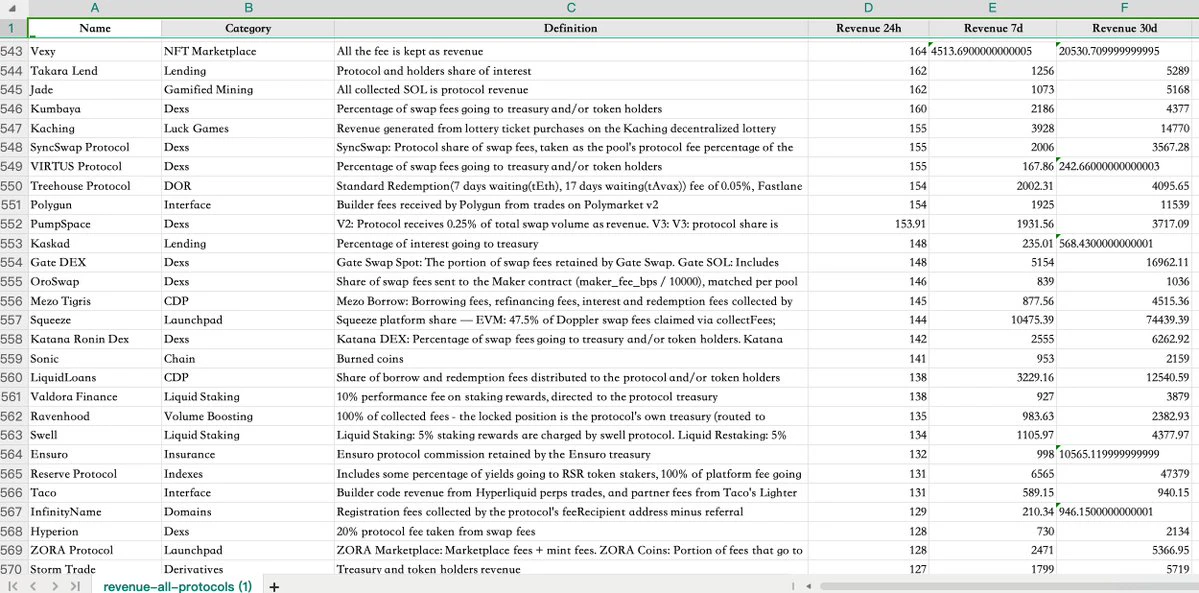
Task: Select column A header
Action: click(95, 8)
